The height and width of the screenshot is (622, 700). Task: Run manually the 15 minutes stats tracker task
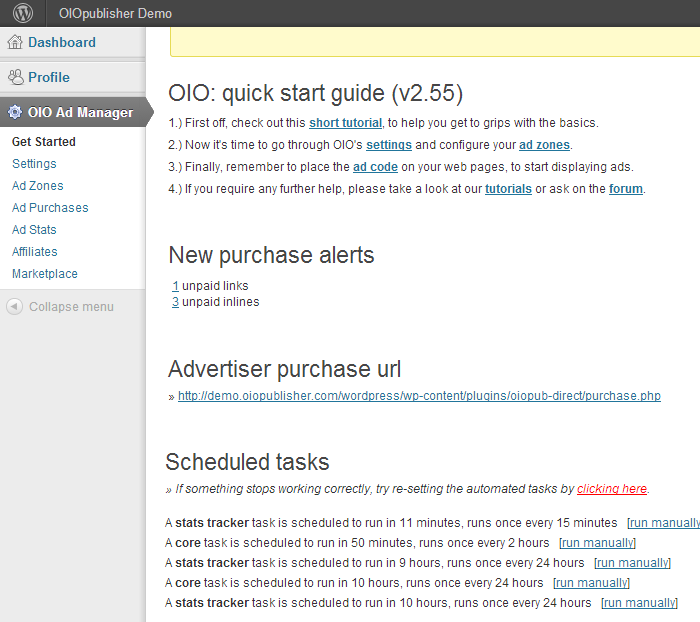[664, 522]
